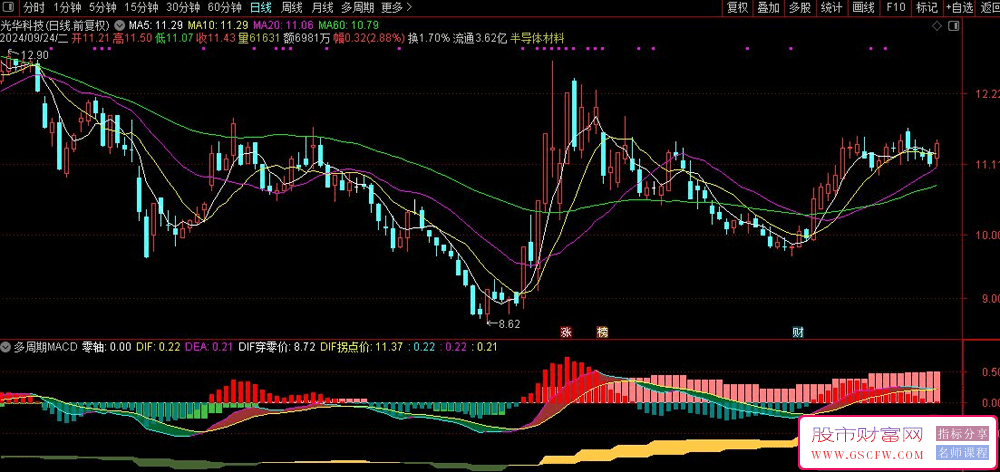
Task: Click the 返回 back button
Action: [x=990, y=8]
